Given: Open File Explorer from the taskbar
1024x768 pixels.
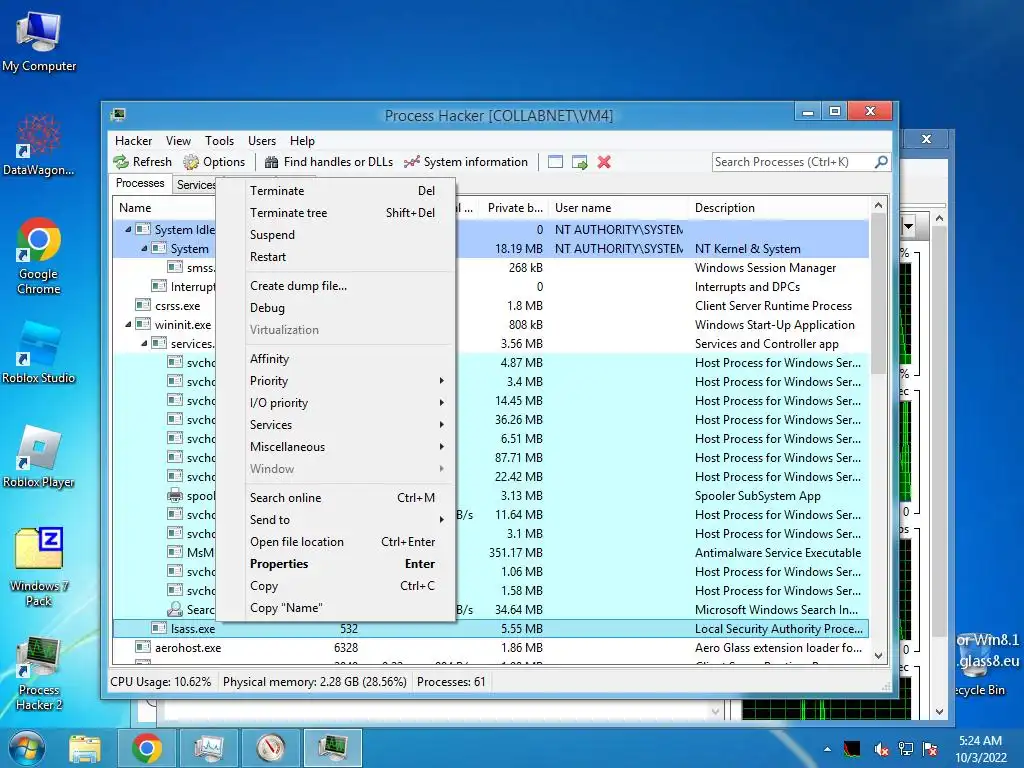Looking at the screenshot, I should point(85,748).
